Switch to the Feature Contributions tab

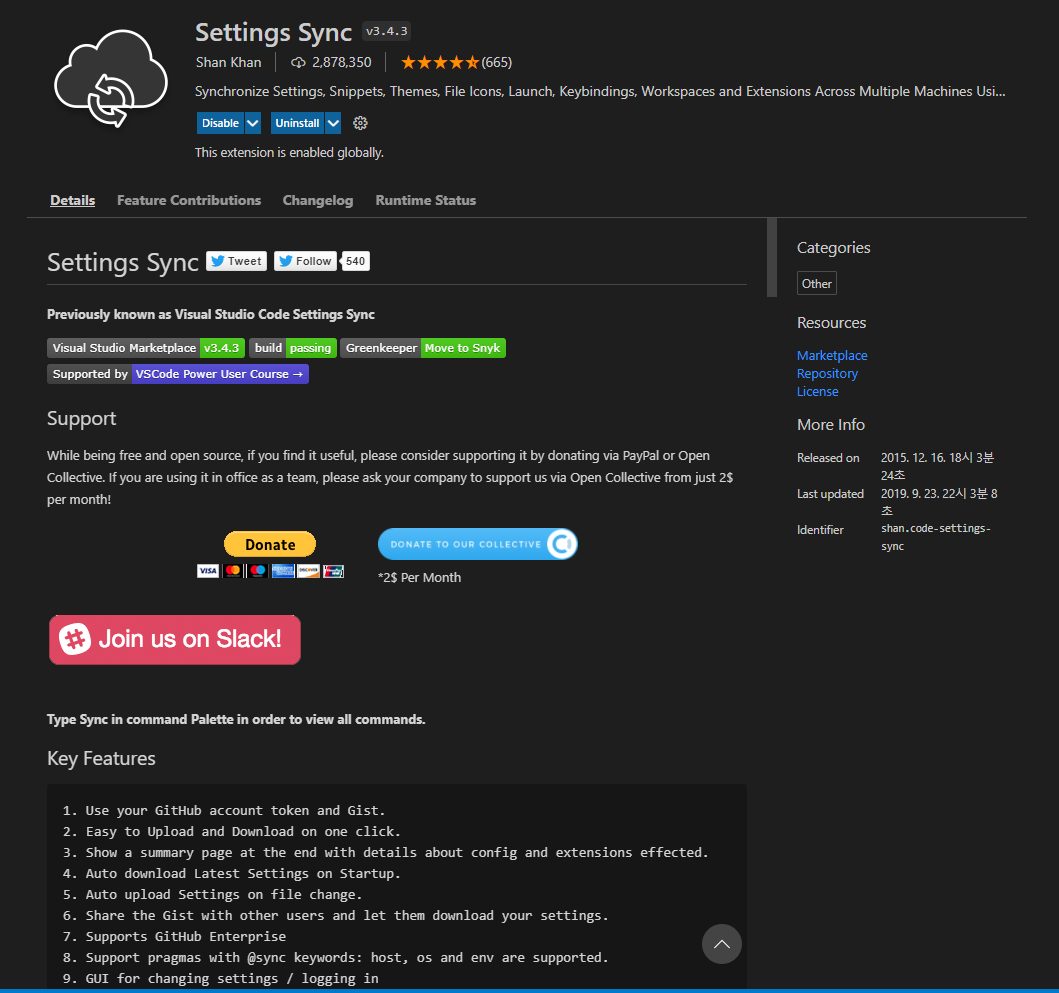click(189, 200)
